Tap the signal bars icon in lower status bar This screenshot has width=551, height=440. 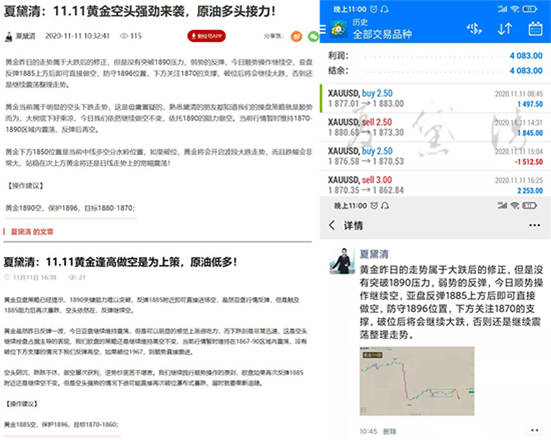click(x=503, y=205)
